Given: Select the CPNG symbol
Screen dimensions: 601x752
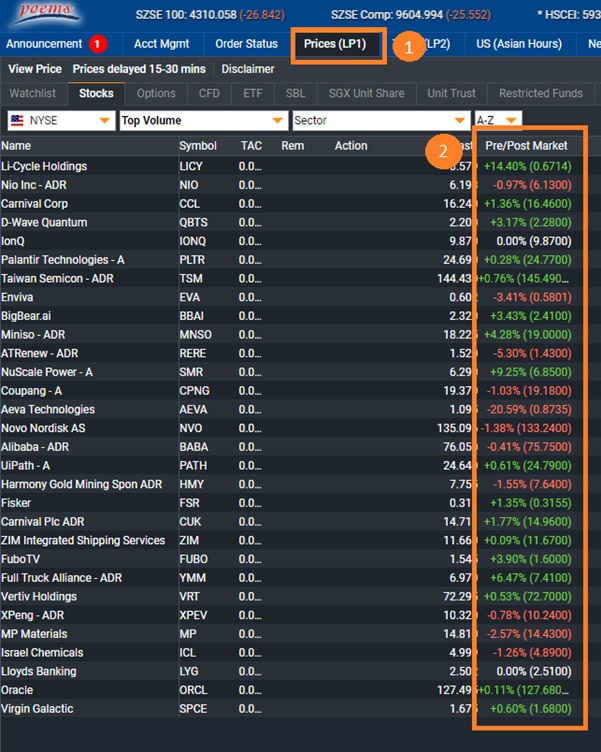Looking at the screenshot, I should (194, 391).
